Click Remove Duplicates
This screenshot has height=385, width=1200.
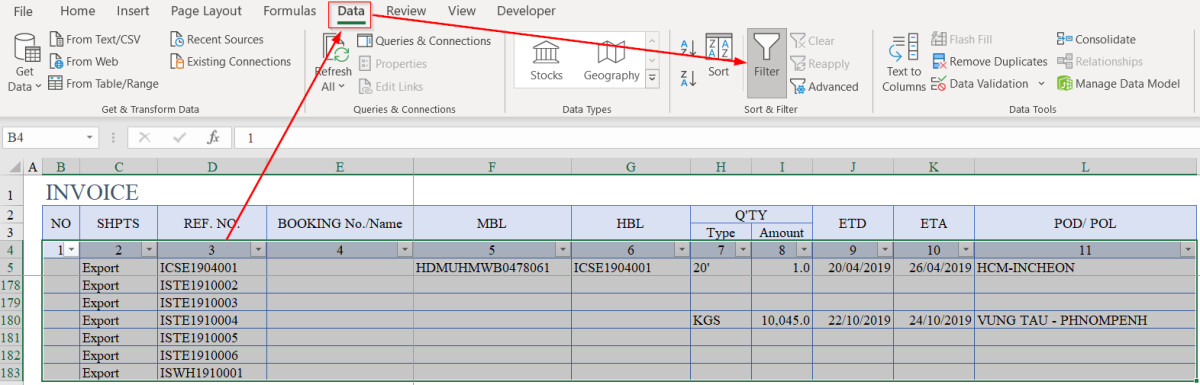tap(989, 62)
